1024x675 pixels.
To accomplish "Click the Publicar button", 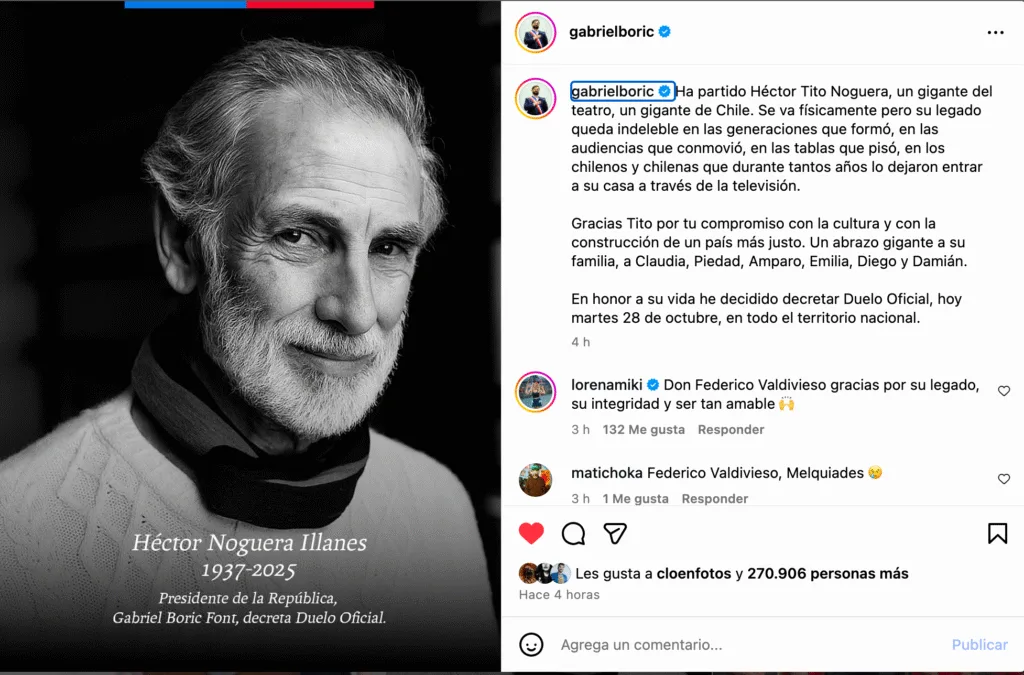I will point(979,645).
